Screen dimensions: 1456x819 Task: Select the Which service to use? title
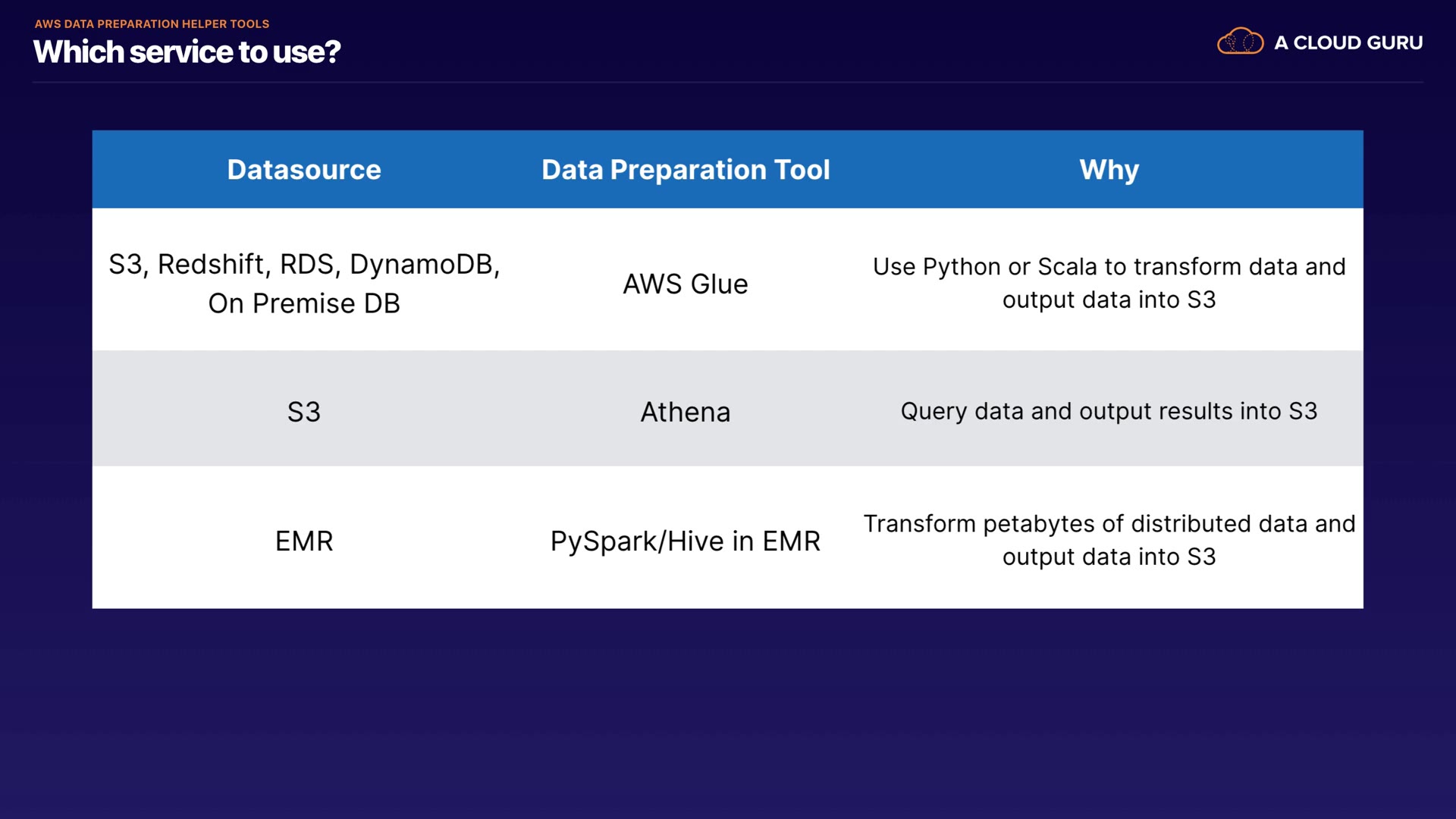tap(187, 52)
